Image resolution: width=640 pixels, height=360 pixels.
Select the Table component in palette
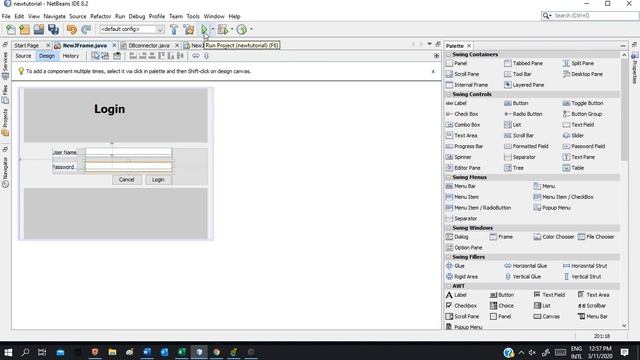573,168
